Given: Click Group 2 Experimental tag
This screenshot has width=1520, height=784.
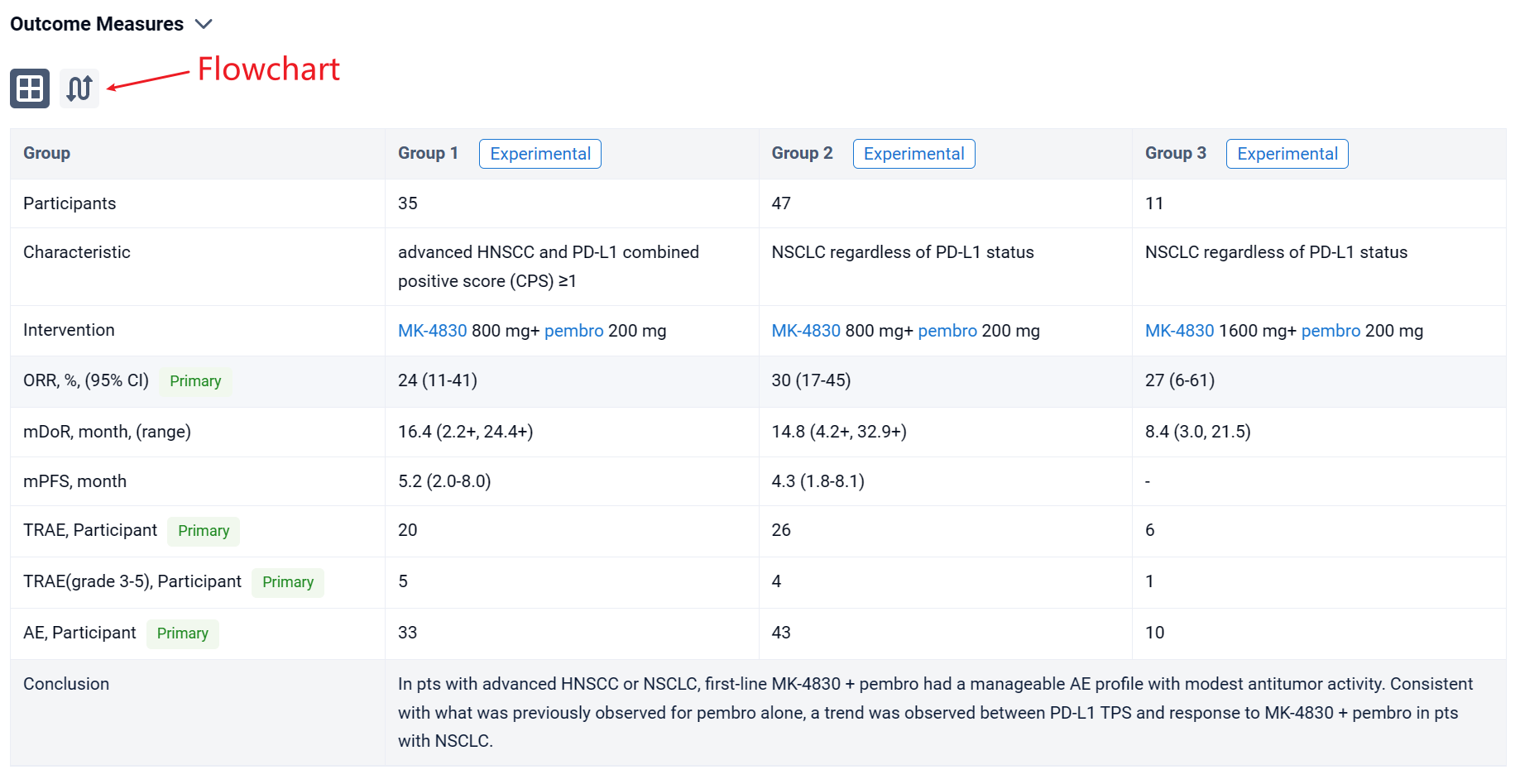Looking at the screenshot, I should (x=913, y=154).
